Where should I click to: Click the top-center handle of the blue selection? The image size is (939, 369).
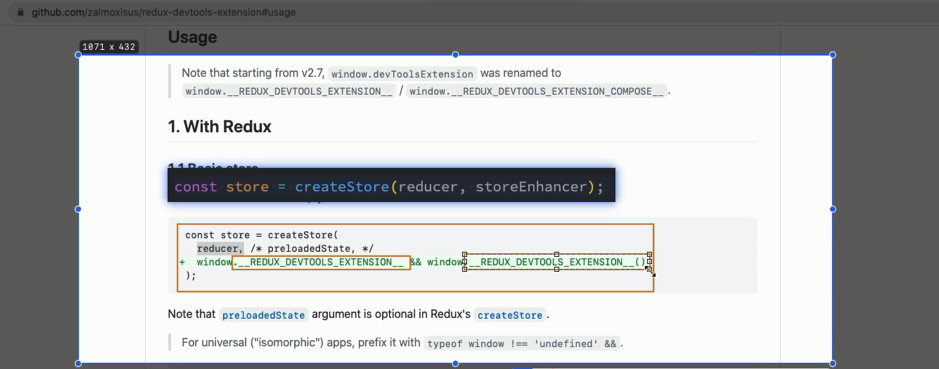click(x=455, y=55)
